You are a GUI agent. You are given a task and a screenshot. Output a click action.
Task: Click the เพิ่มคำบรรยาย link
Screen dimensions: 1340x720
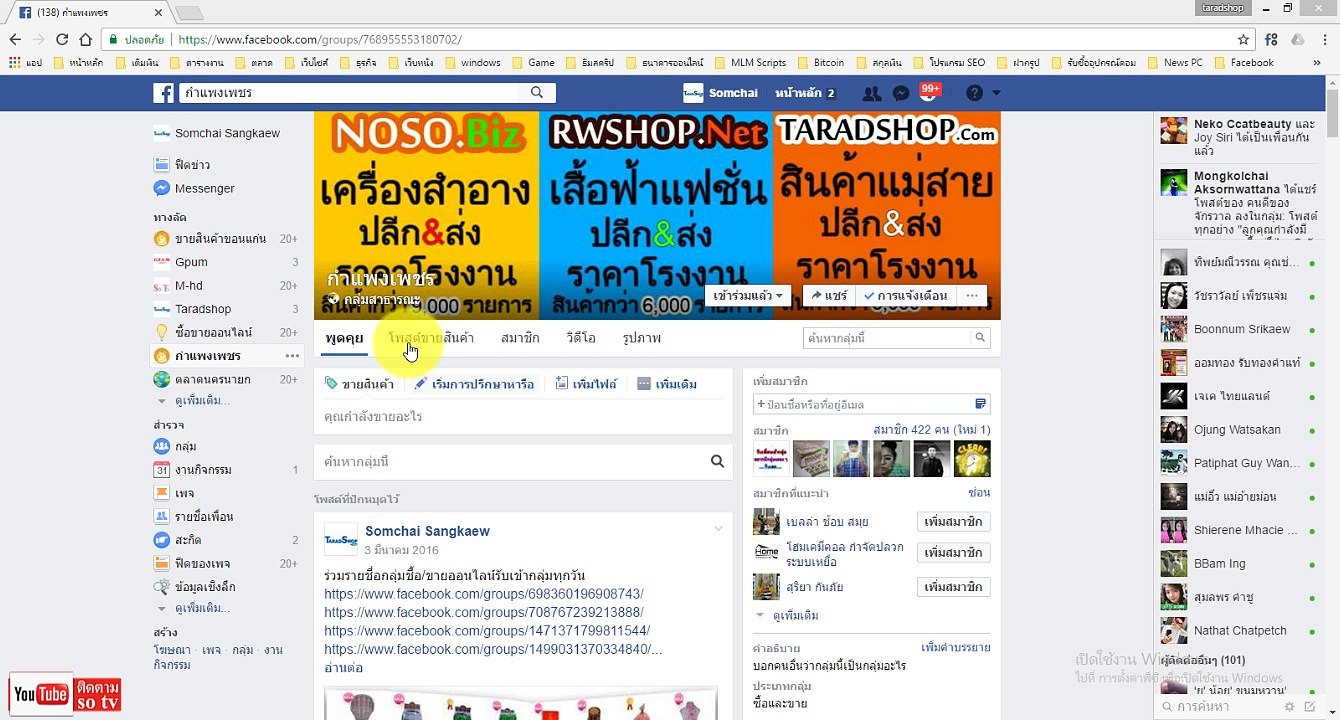955,647
